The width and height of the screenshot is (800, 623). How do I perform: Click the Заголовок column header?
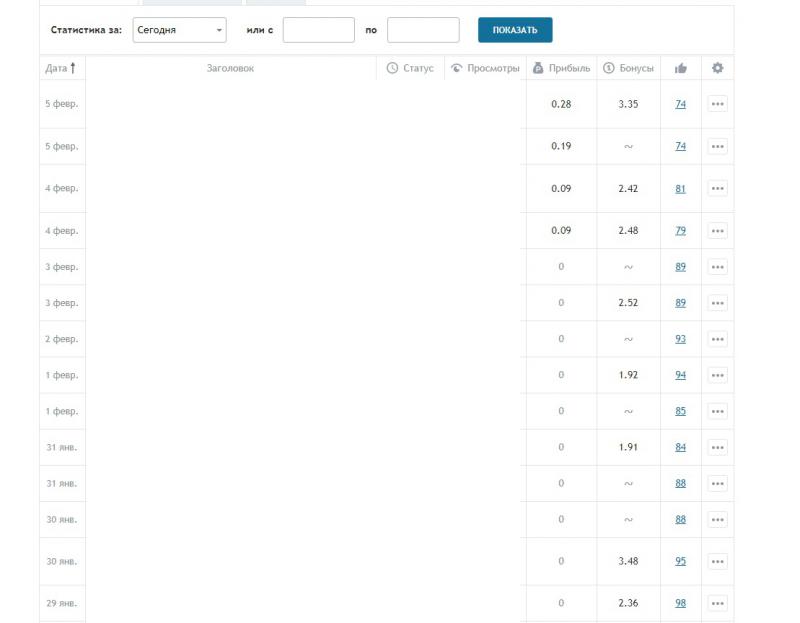pyautogui.click(x=230, y=68)
